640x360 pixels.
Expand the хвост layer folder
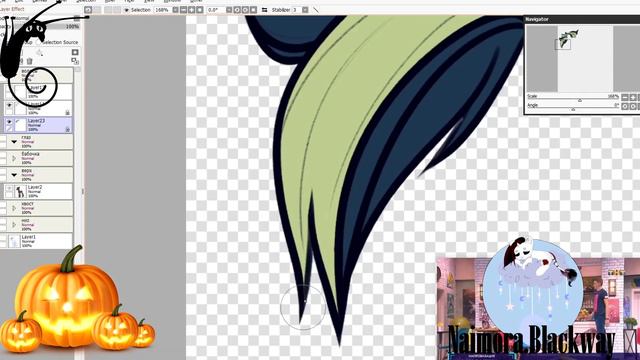tap(14, 208)
